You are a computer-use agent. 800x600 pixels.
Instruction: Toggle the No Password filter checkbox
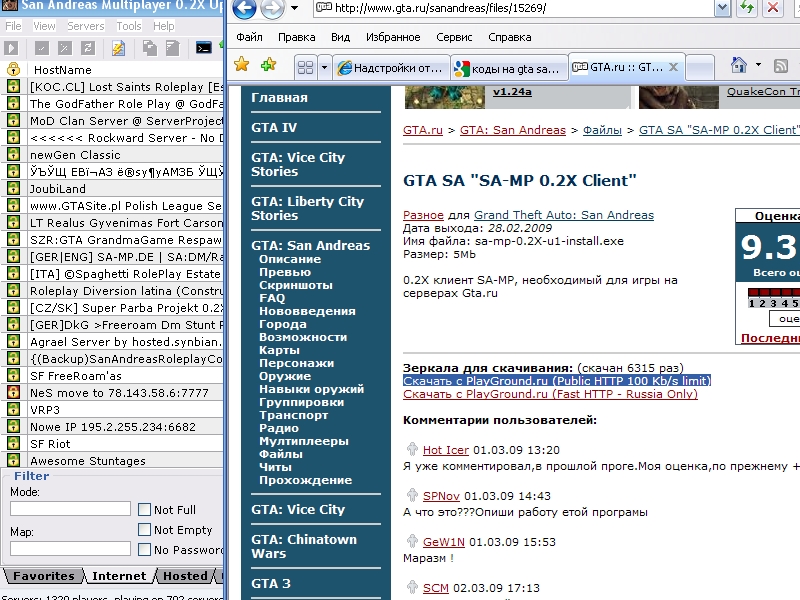pyautogui.click(x=144, y=549)
